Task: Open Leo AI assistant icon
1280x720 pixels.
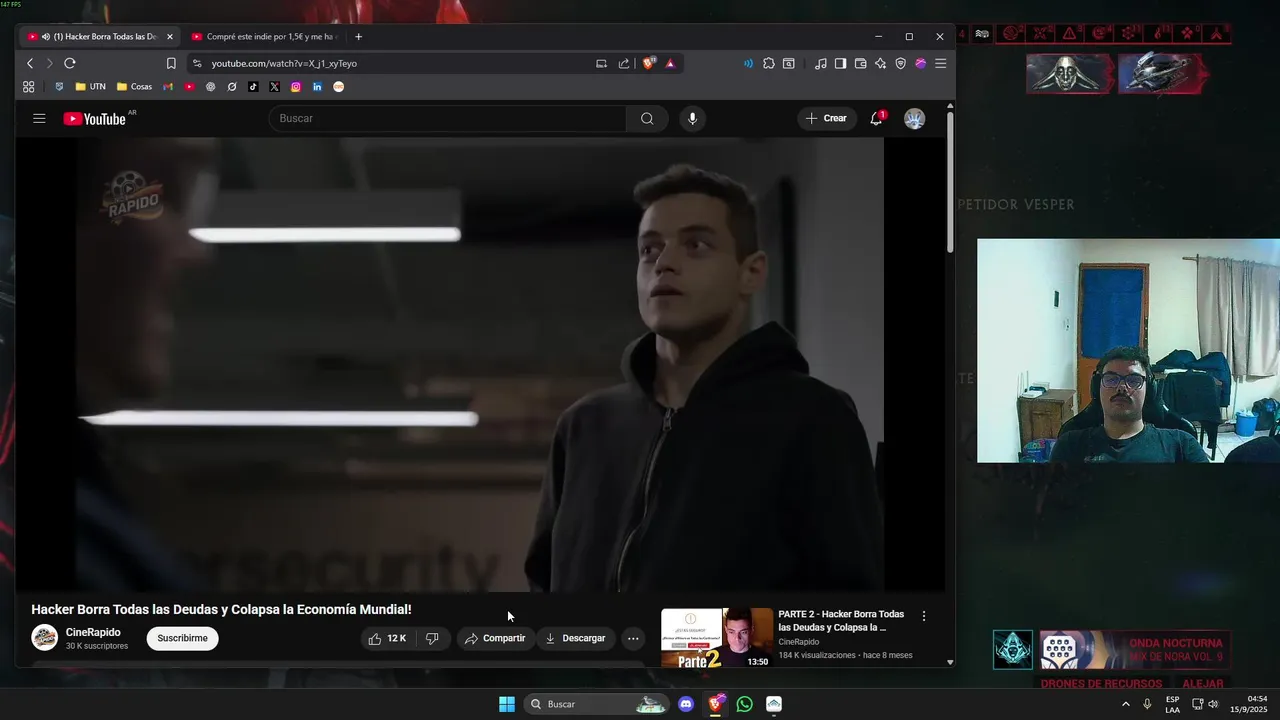Action: coord(880,63)
